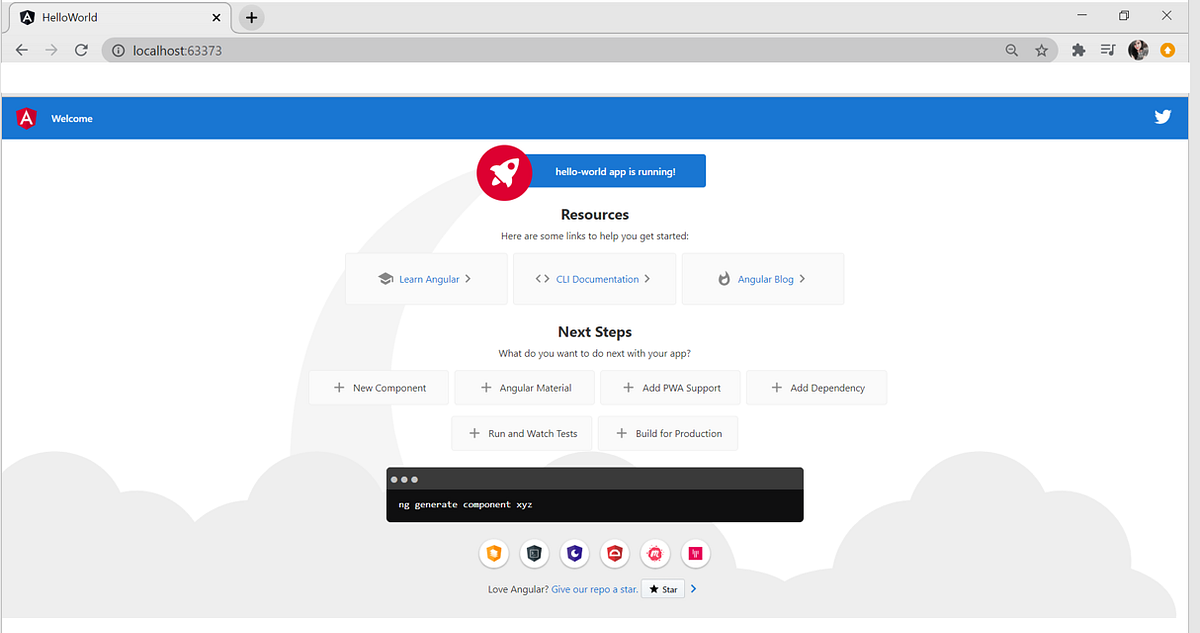Open the purple Augury shield icon
The image size is (1200, 633).
574,553
